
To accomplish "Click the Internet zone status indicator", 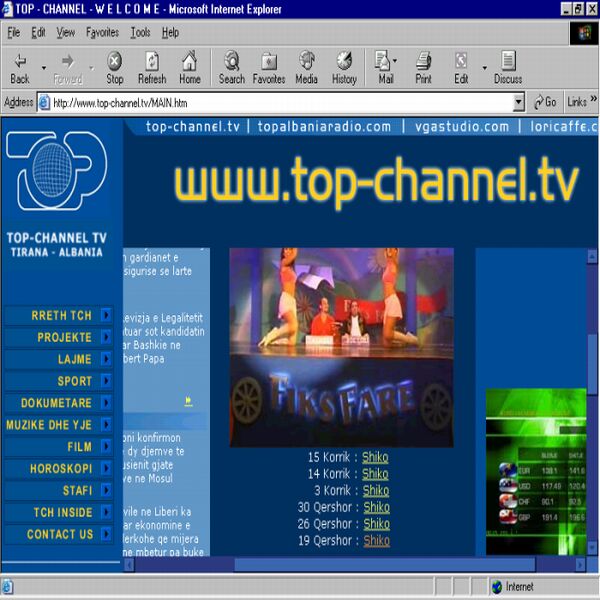I will pyautogui.click(x=513, y=586).
